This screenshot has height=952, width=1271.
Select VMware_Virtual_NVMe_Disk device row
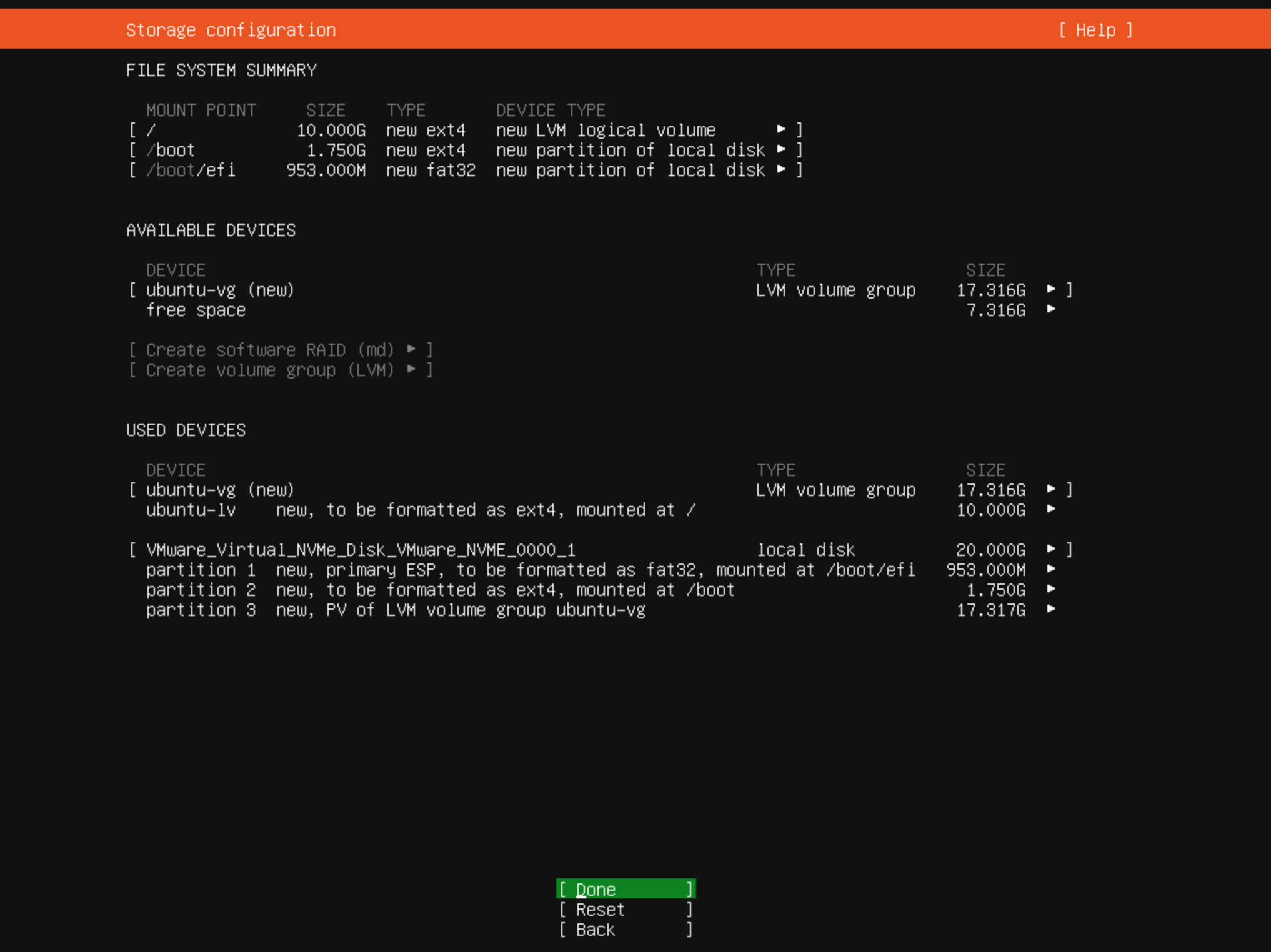(x=361, y=550)
